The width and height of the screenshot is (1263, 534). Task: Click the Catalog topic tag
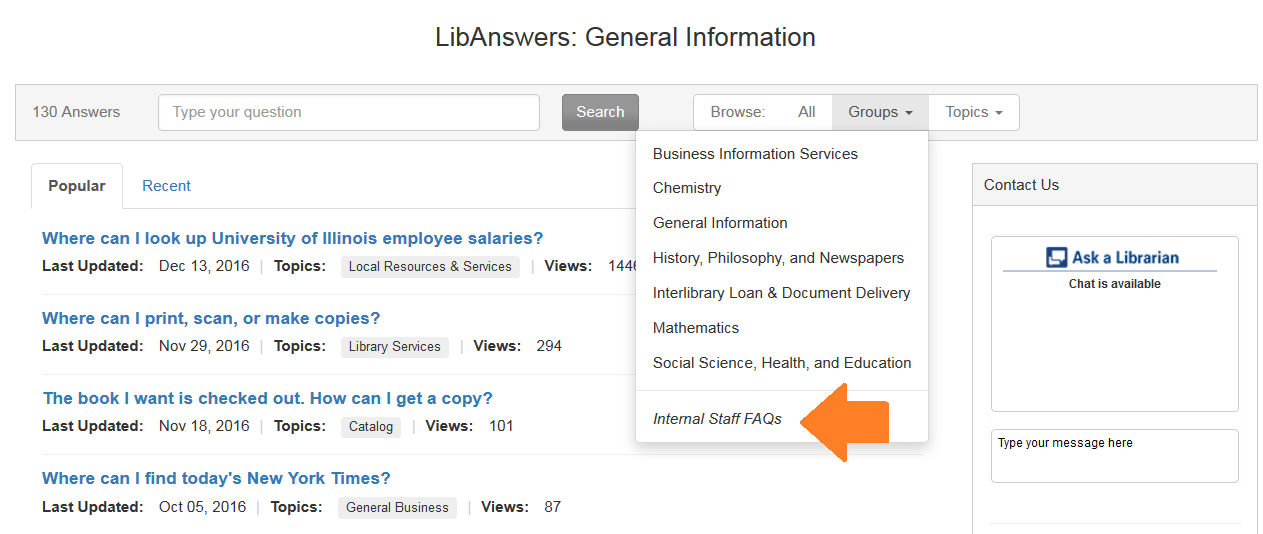tap(370, 427)
